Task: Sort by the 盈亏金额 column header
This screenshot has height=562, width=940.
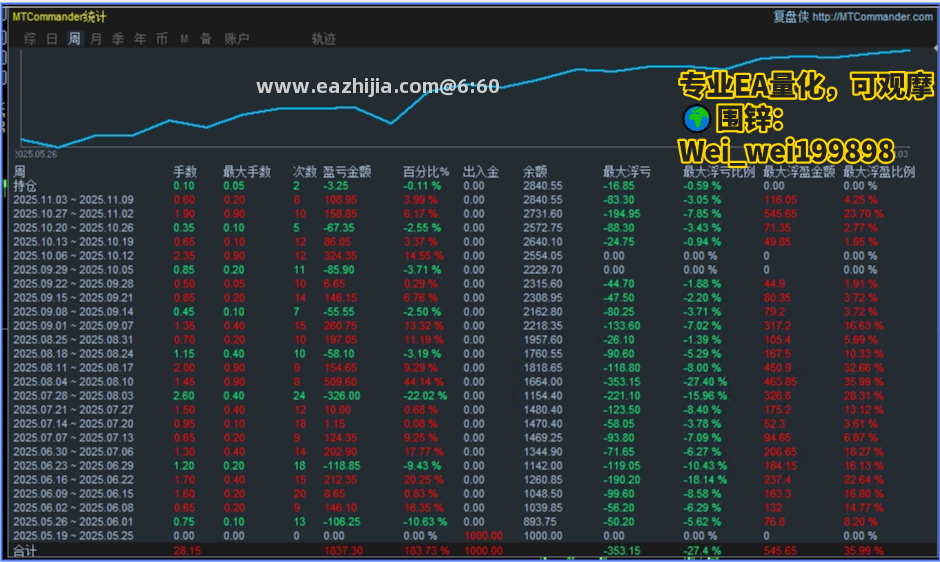Action: point(347,172)
